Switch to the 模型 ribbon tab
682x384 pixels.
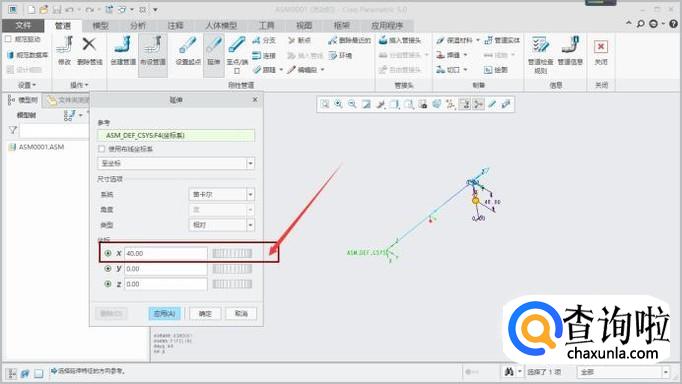tap(100, 26)
